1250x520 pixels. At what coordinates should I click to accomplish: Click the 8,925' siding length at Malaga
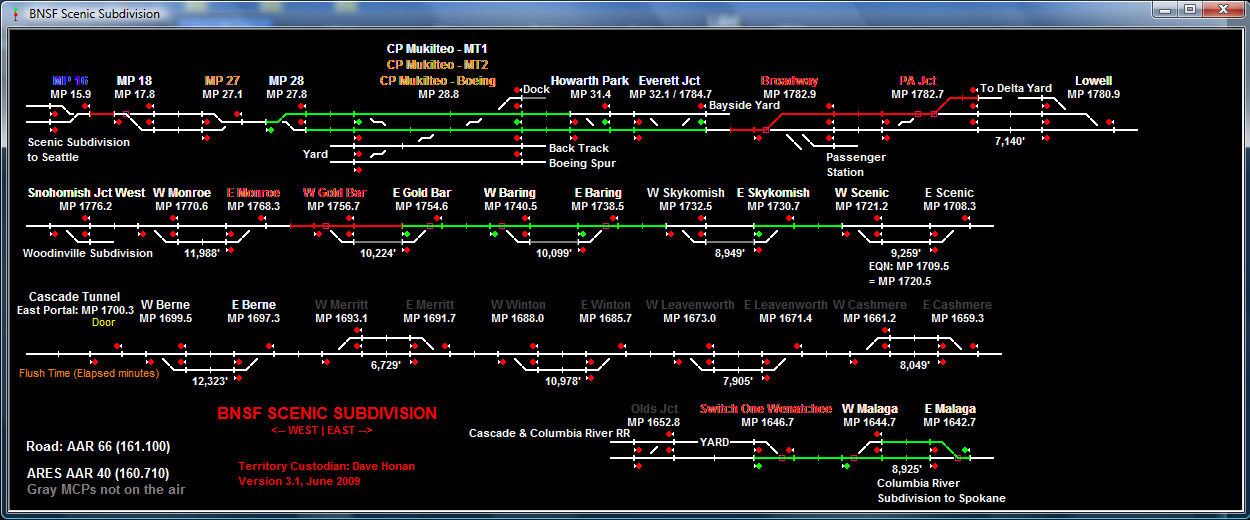pyautogui.click(x=909, y=468)
